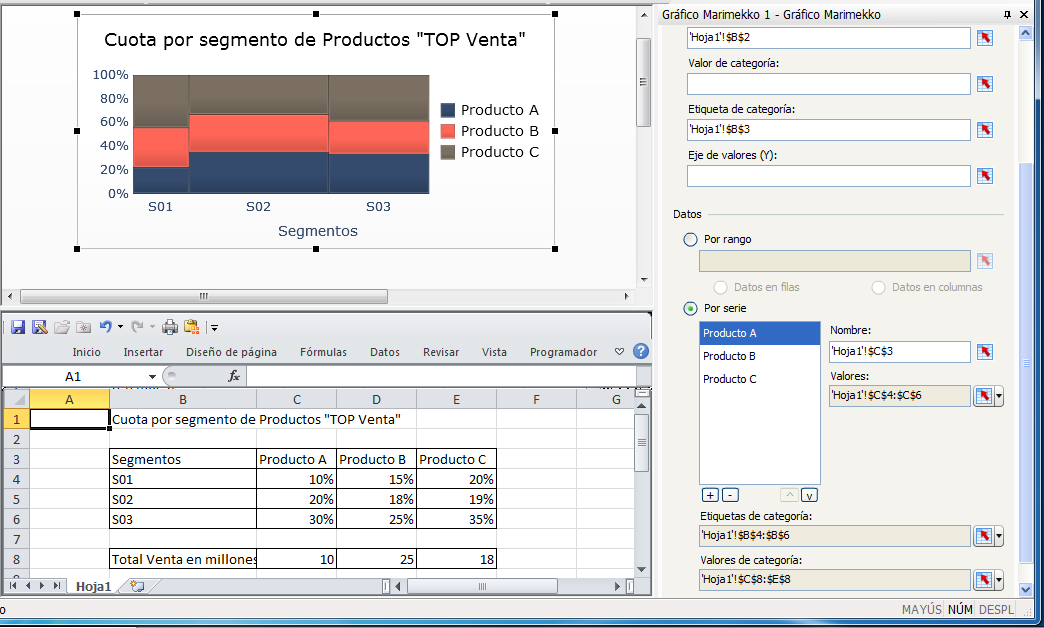Click the Valor de categoría input field

point(828,84)
